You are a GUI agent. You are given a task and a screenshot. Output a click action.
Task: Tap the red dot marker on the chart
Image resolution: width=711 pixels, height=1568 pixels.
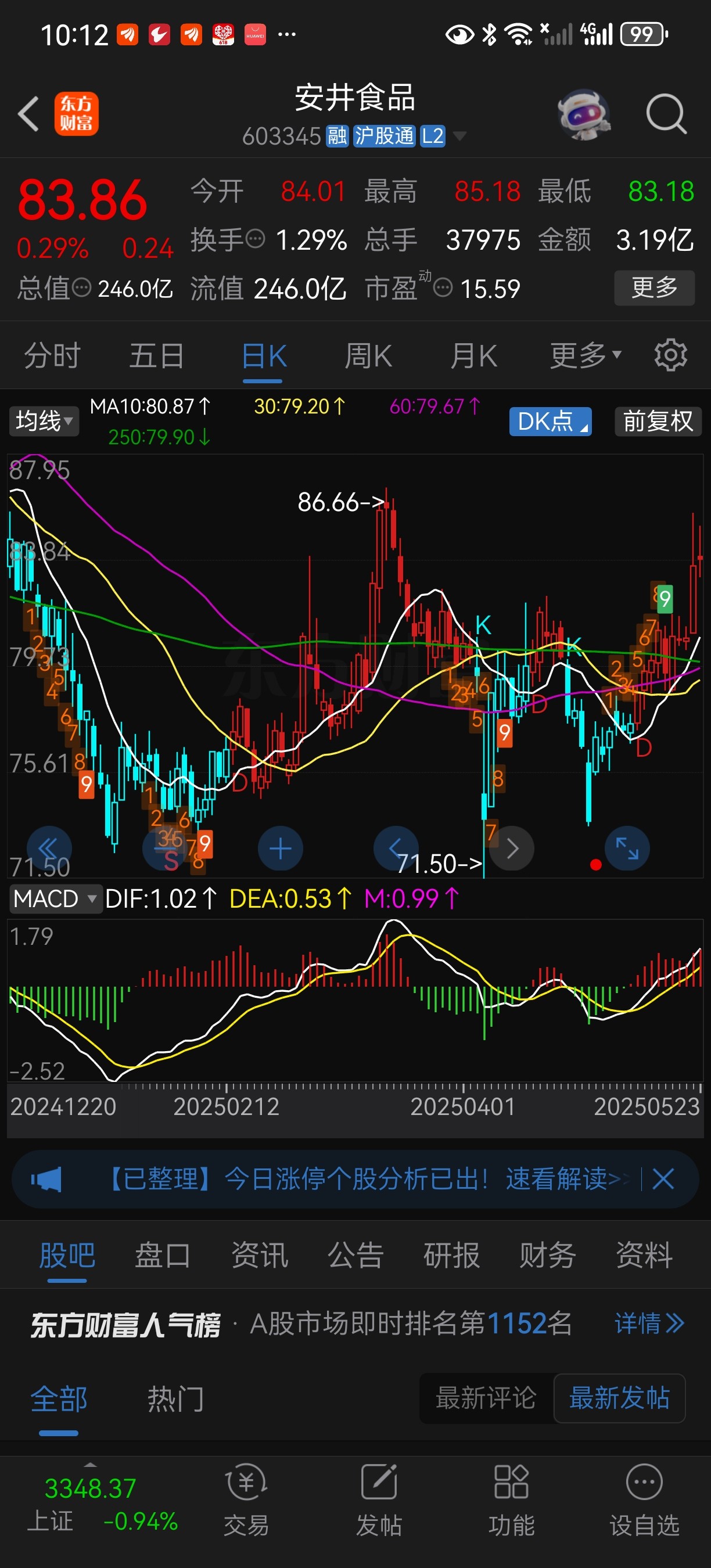click(596, 864)
